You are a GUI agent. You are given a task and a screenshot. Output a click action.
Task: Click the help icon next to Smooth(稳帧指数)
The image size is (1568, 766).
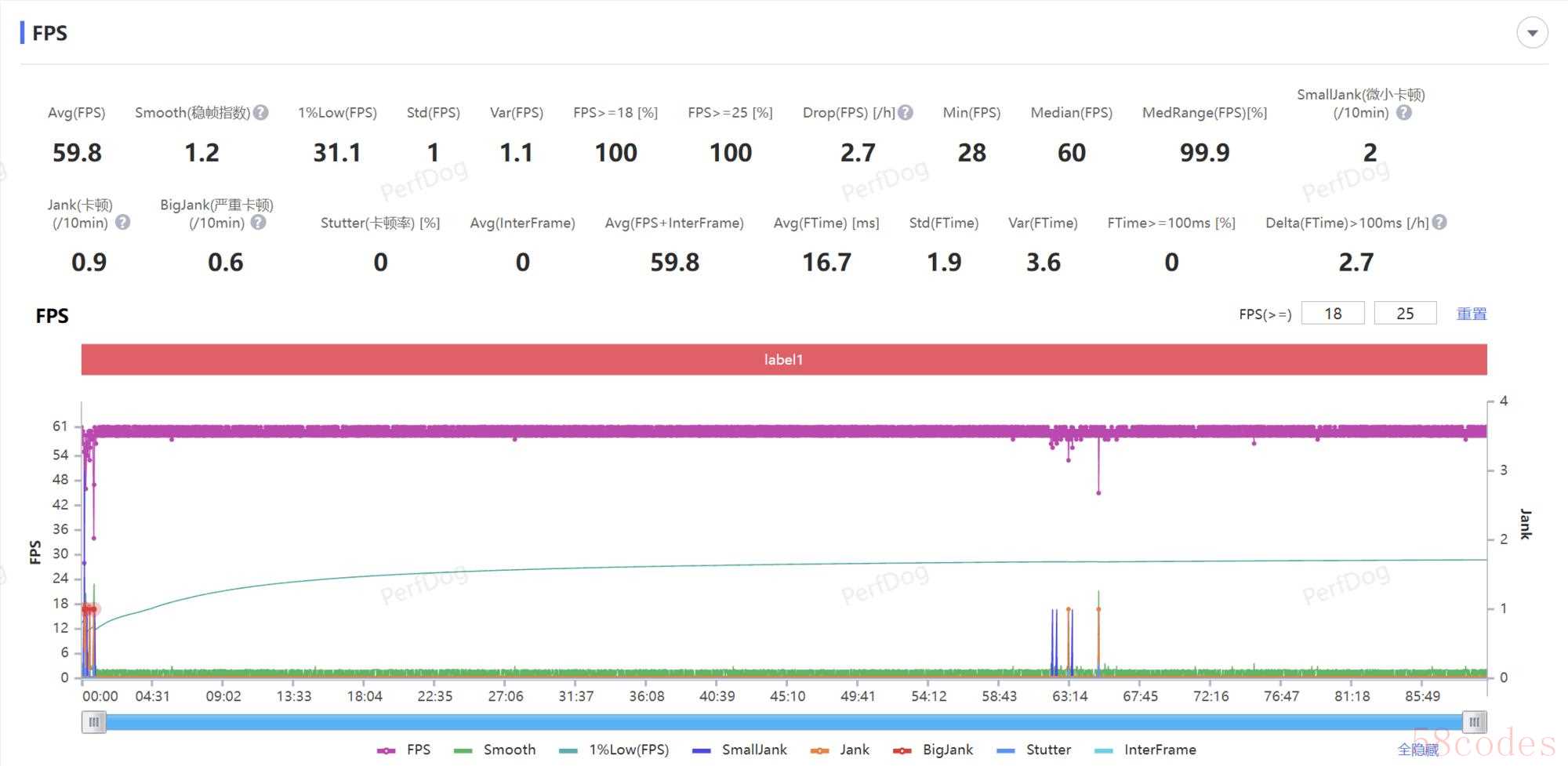261,113
